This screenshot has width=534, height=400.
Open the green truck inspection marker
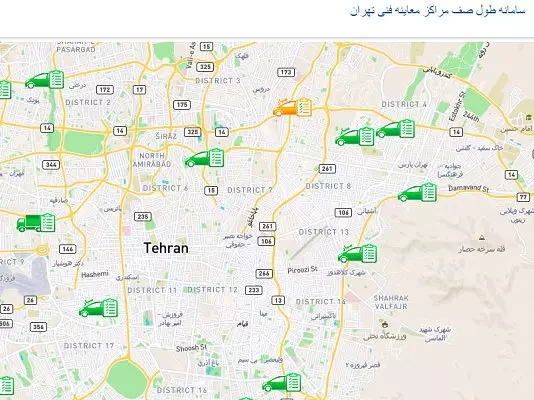tap(36, 223)
